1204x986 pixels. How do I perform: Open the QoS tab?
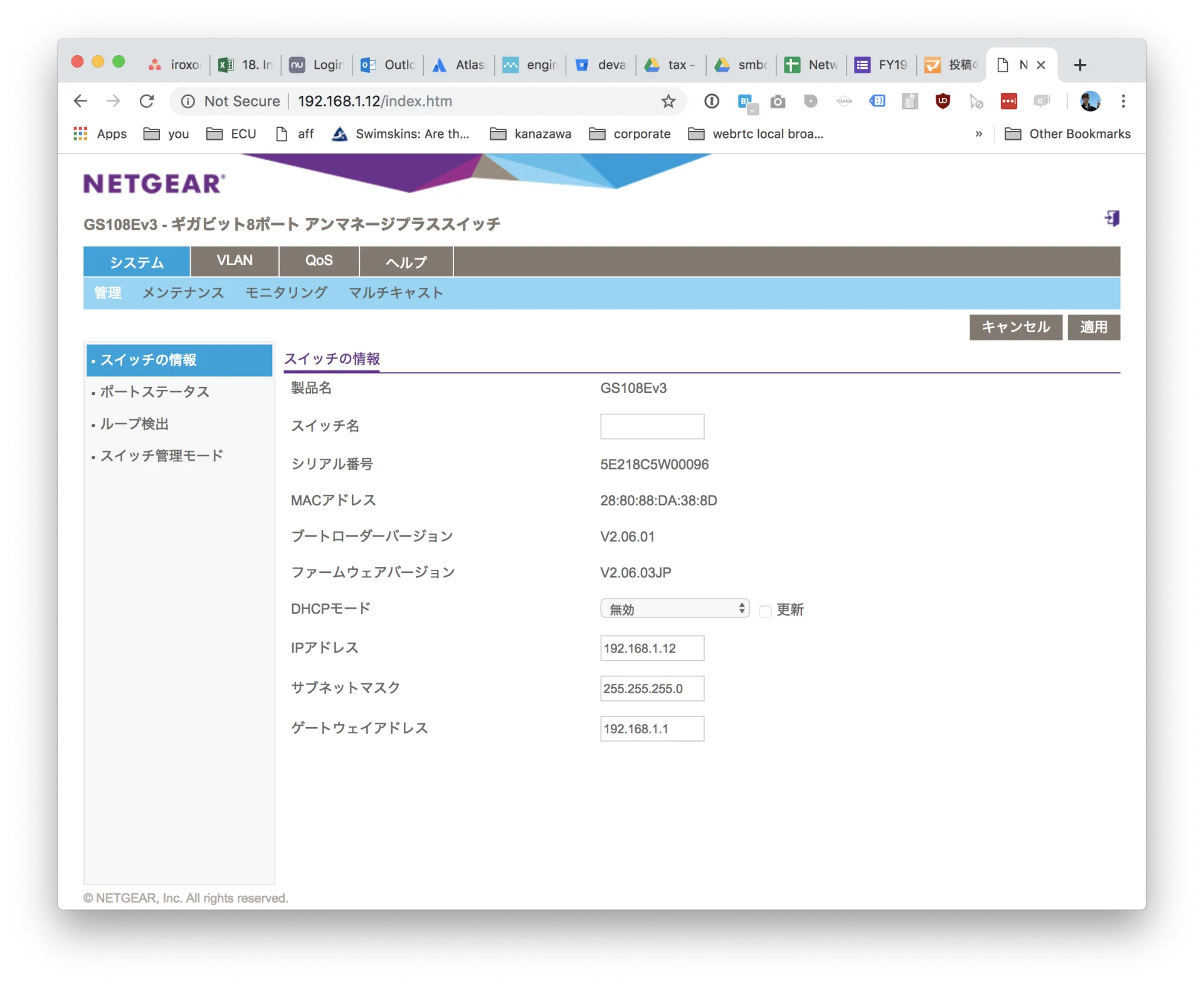(x=319, y=261)
